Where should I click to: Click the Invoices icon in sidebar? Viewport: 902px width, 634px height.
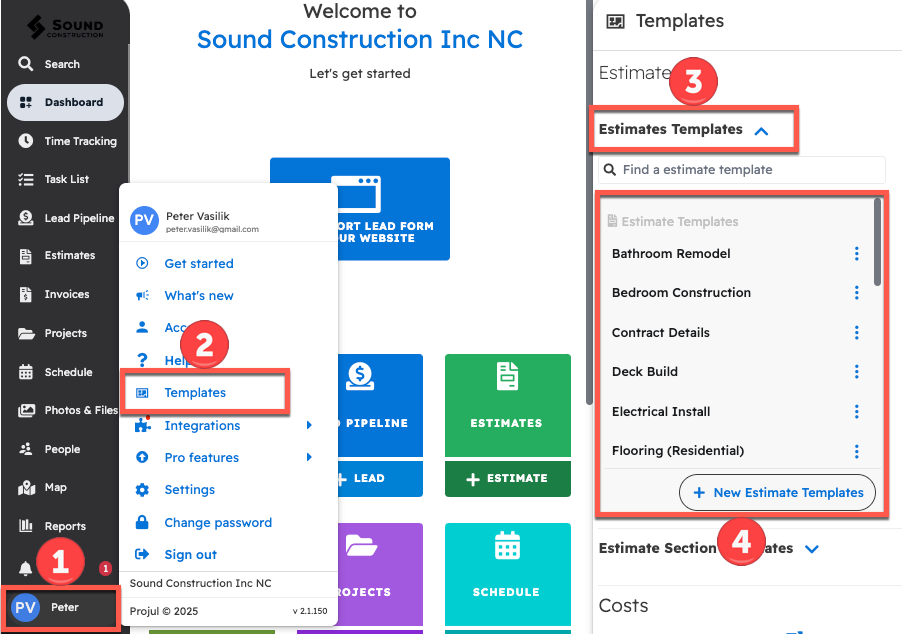[26, 295]
